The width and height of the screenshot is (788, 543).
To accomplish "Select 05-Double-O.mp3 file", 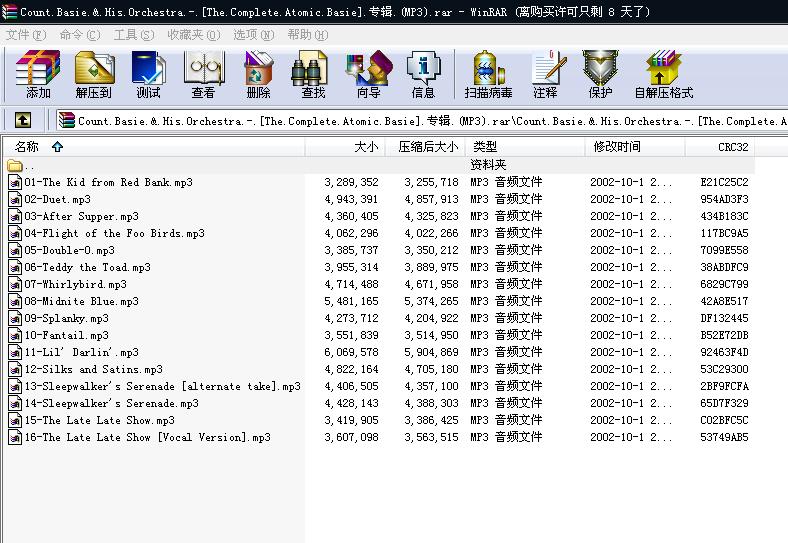I will point(69,250).
